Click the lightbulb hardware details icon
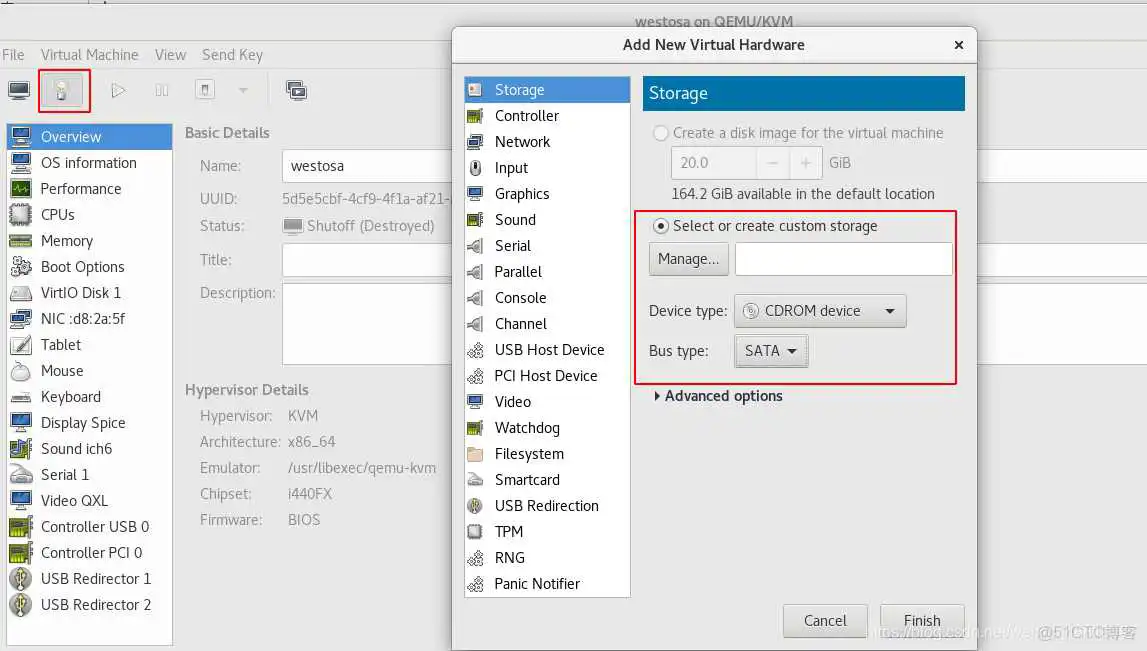The width and height of the screenshot is (1147, 651). coord(63,91)
